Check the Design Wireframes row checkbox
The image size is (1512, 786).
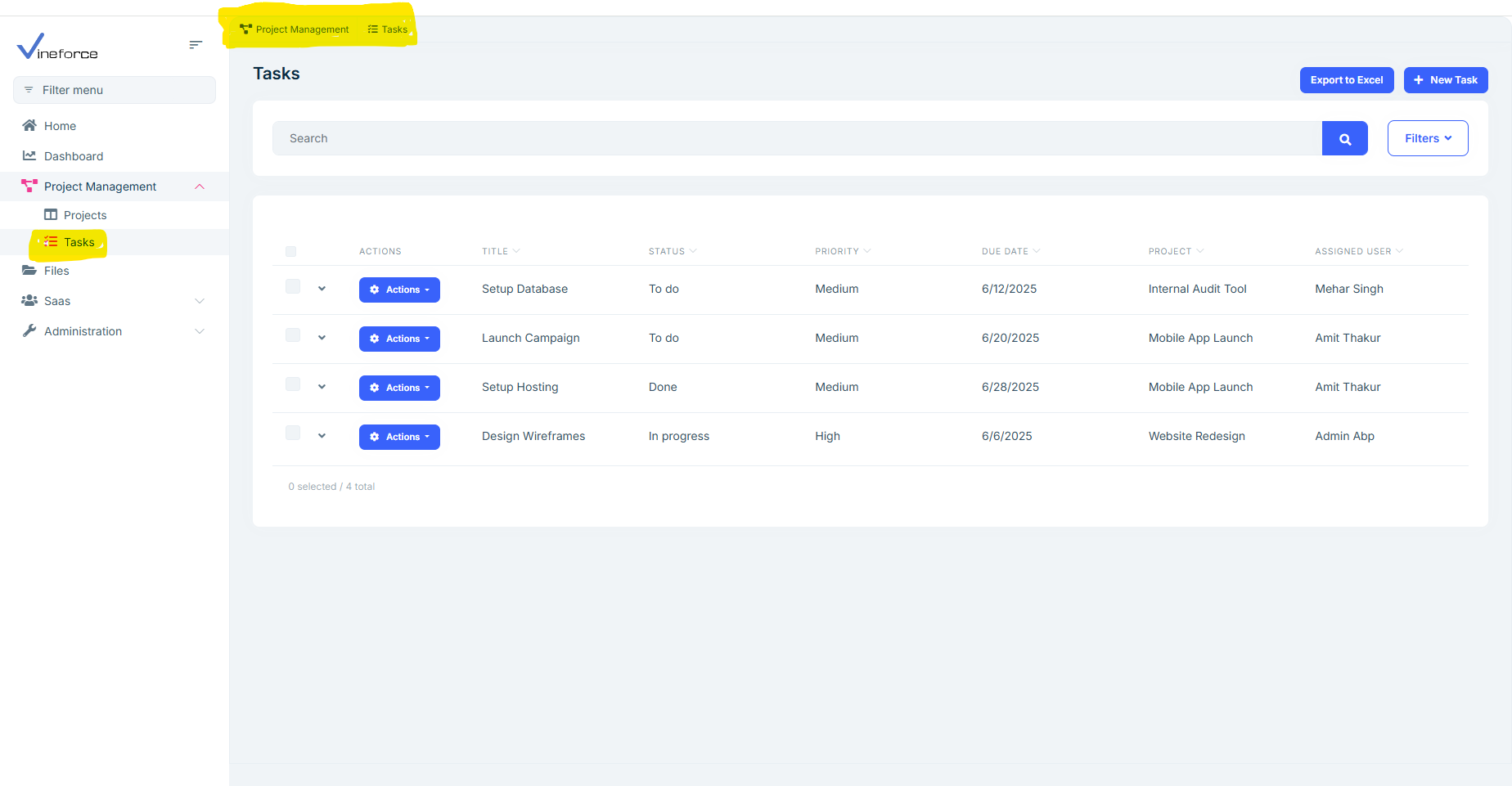click(293, 433)
